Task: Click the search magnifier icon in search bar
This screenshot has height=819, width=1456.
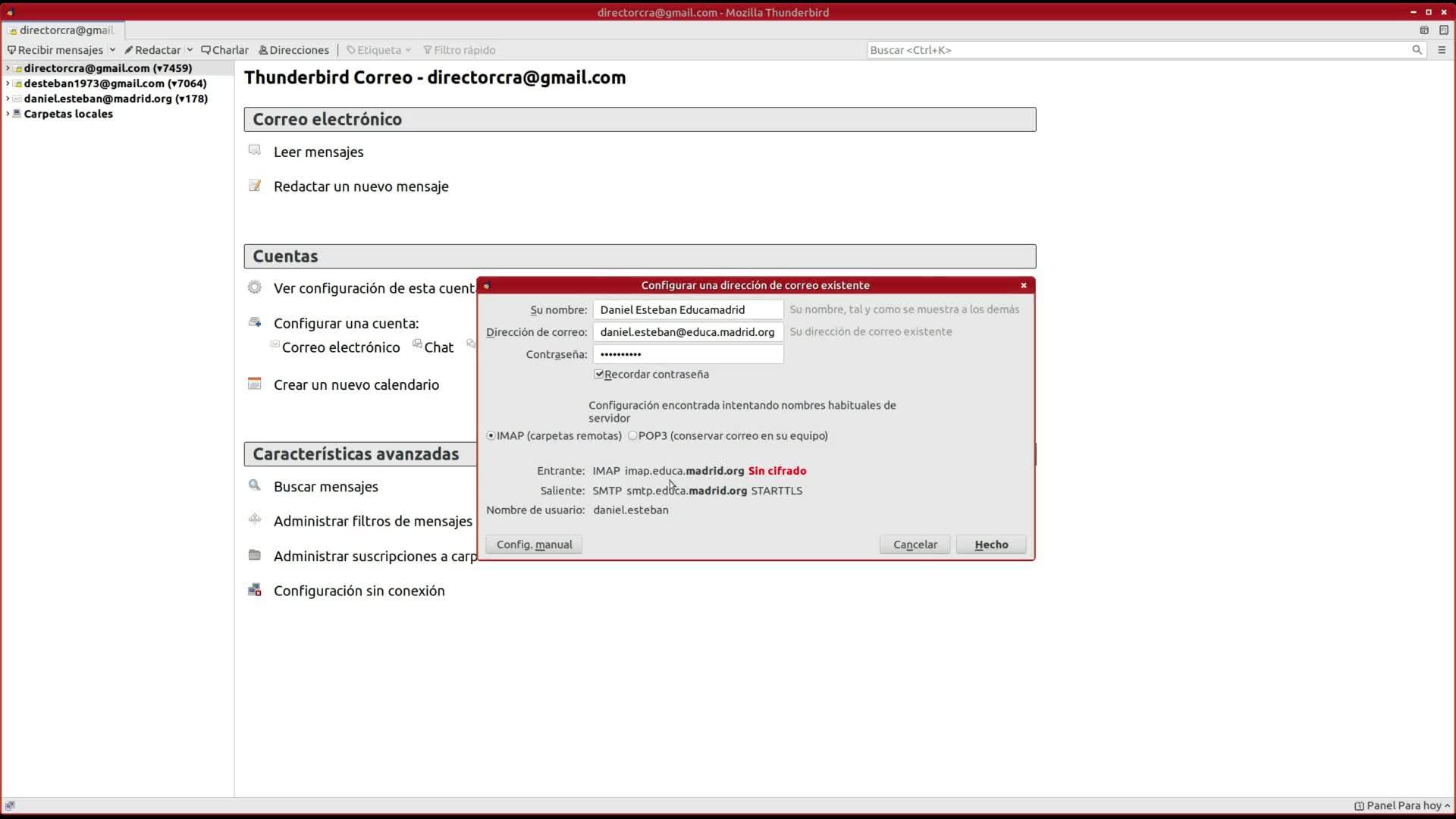Action: (1417, 50)
